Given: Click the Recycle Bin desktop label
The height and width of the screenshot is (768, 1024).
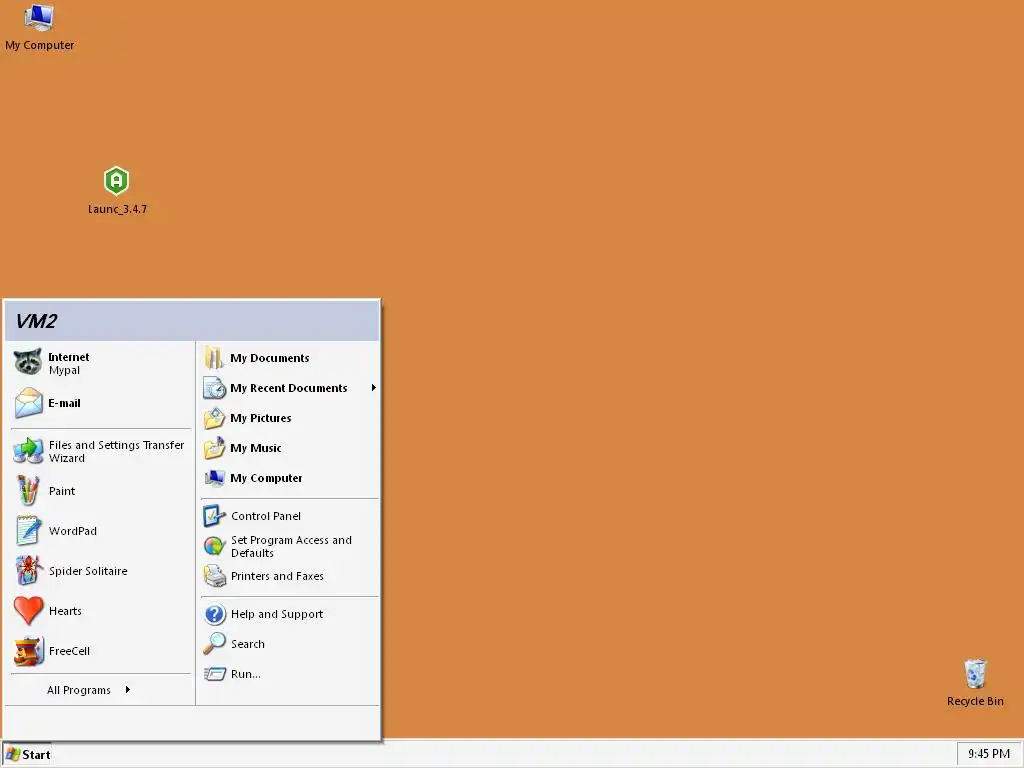Looking at the screenshot, I should (x=975, y=701).
